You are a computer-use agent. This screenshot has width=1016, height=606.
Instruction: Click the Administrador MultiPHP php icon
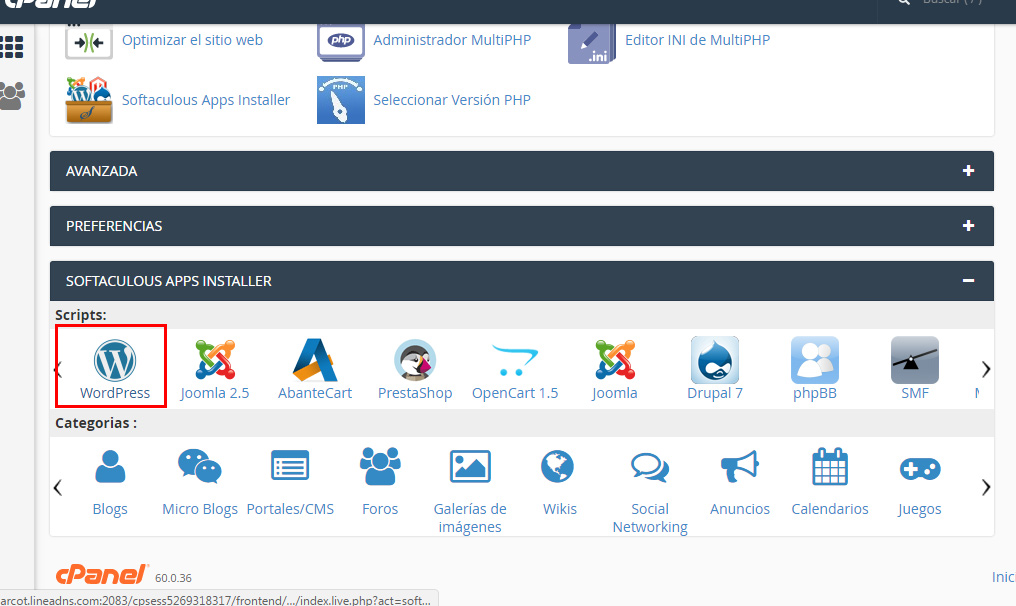(x=341, y=43)
